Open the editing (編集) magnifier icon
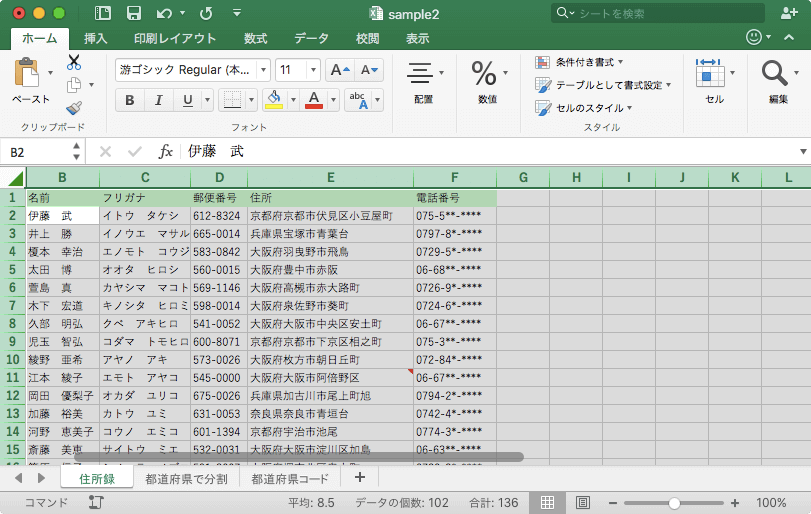The width and height of the screenshot is (811, 514). [x=774, y=73]
